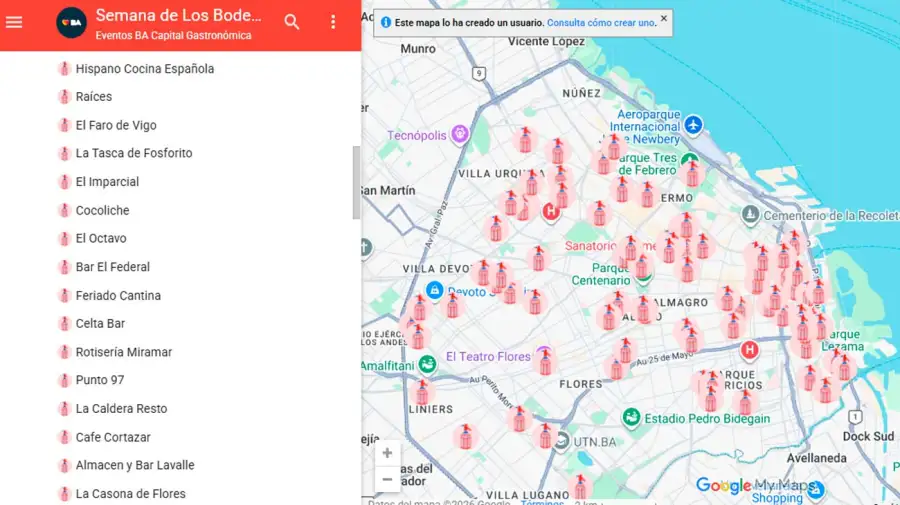The image size is (900, 505).
Task: Click the siphon marker above the Flores label
Action: pos(616,367)
